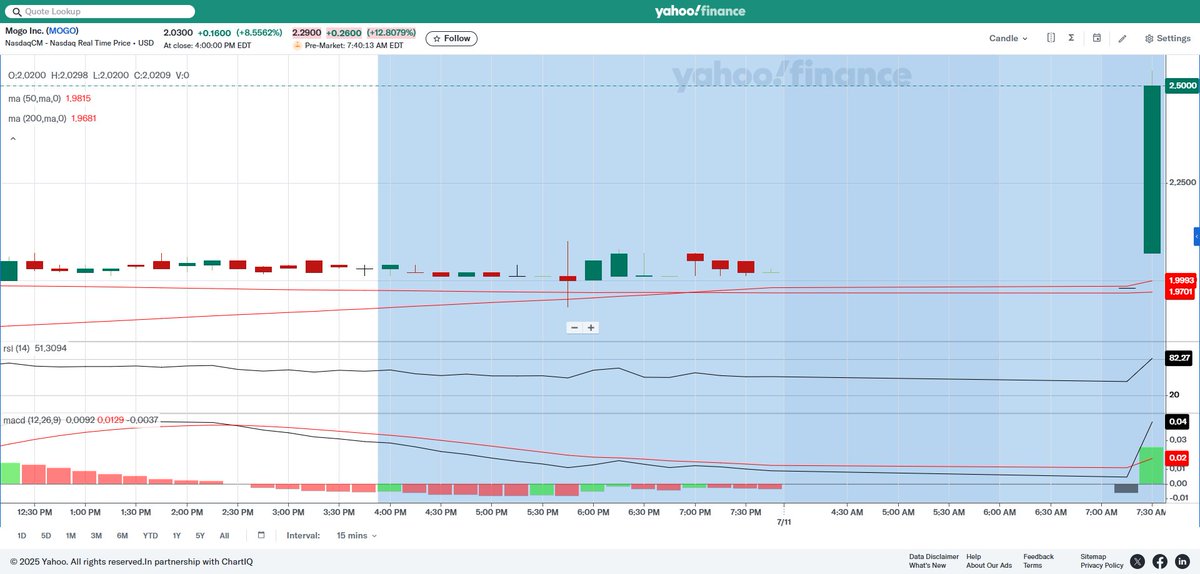Open the Privacy Policy link
Viewport: 1200px width, 574px height.
point(1102,565)
